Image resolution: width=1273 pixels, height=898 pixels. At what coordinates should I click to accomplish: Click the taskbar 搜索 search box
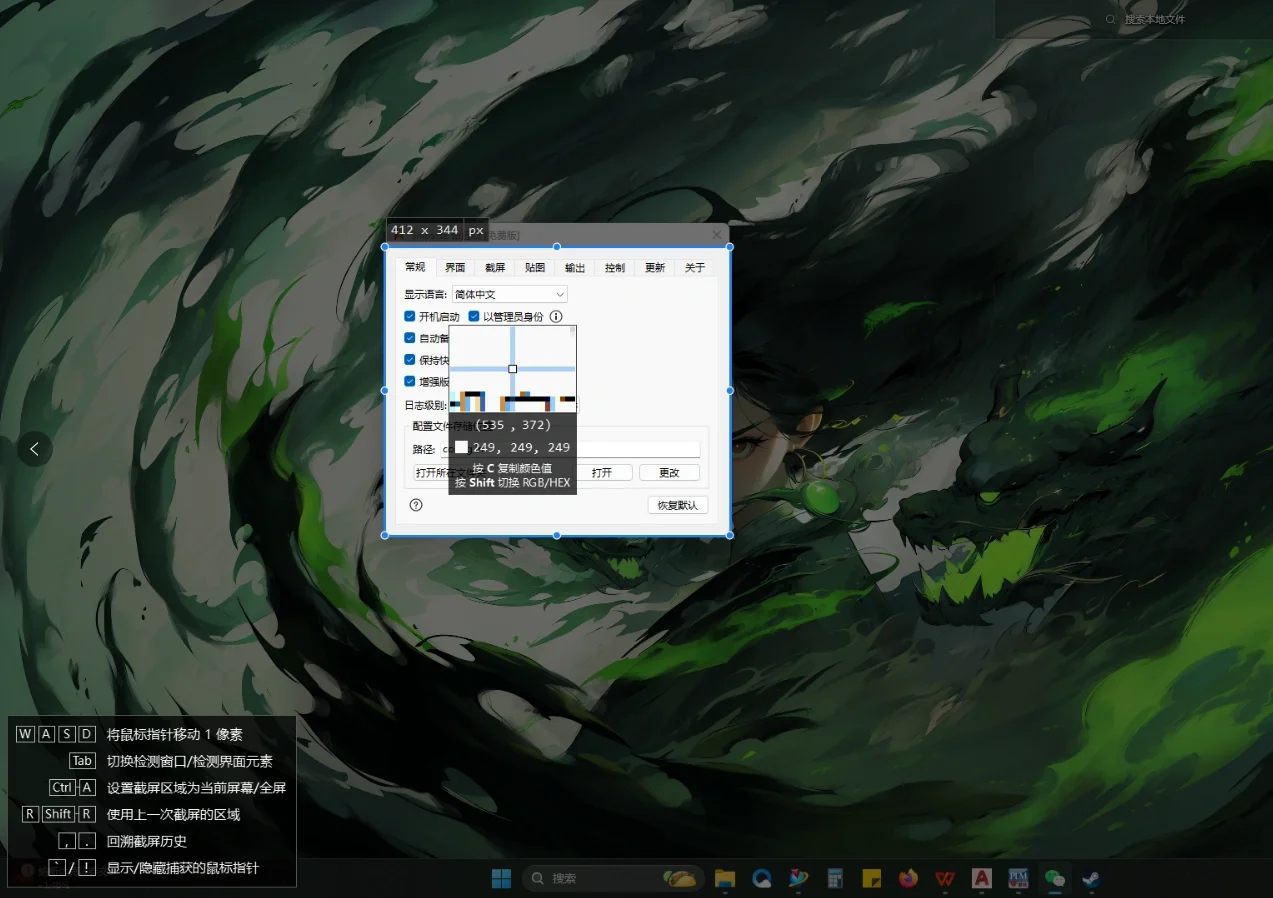(x=613, y=878)
